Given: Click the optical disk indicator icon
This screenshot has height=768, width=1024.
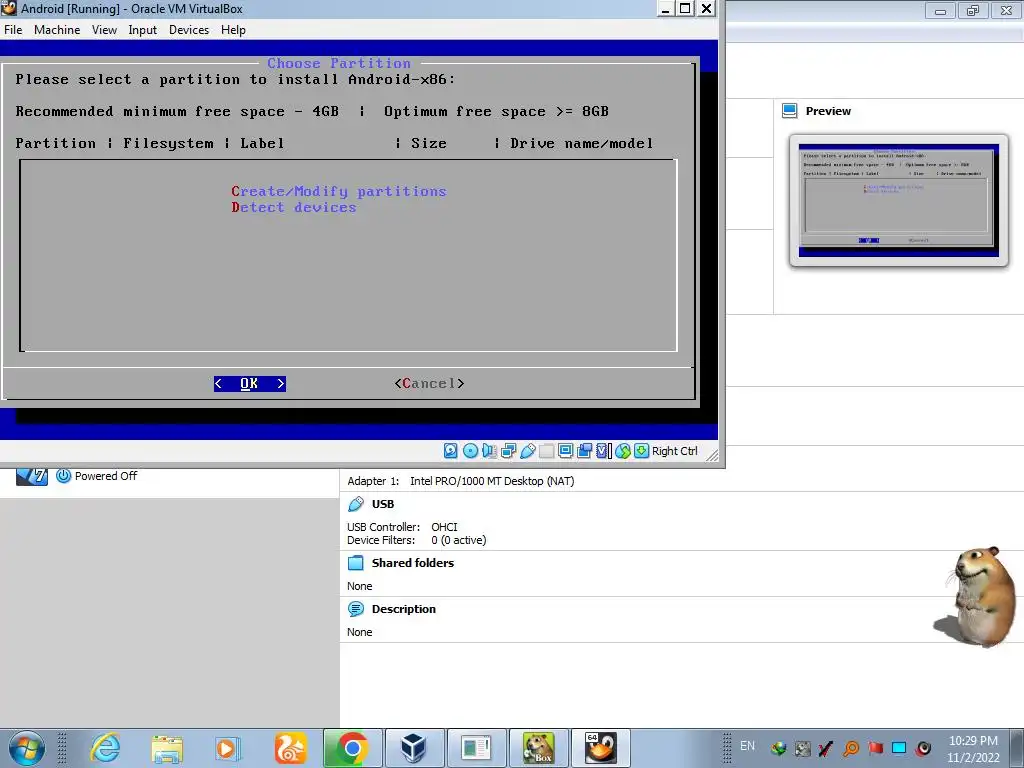Looking at the screenshot, I should [470, 451].
